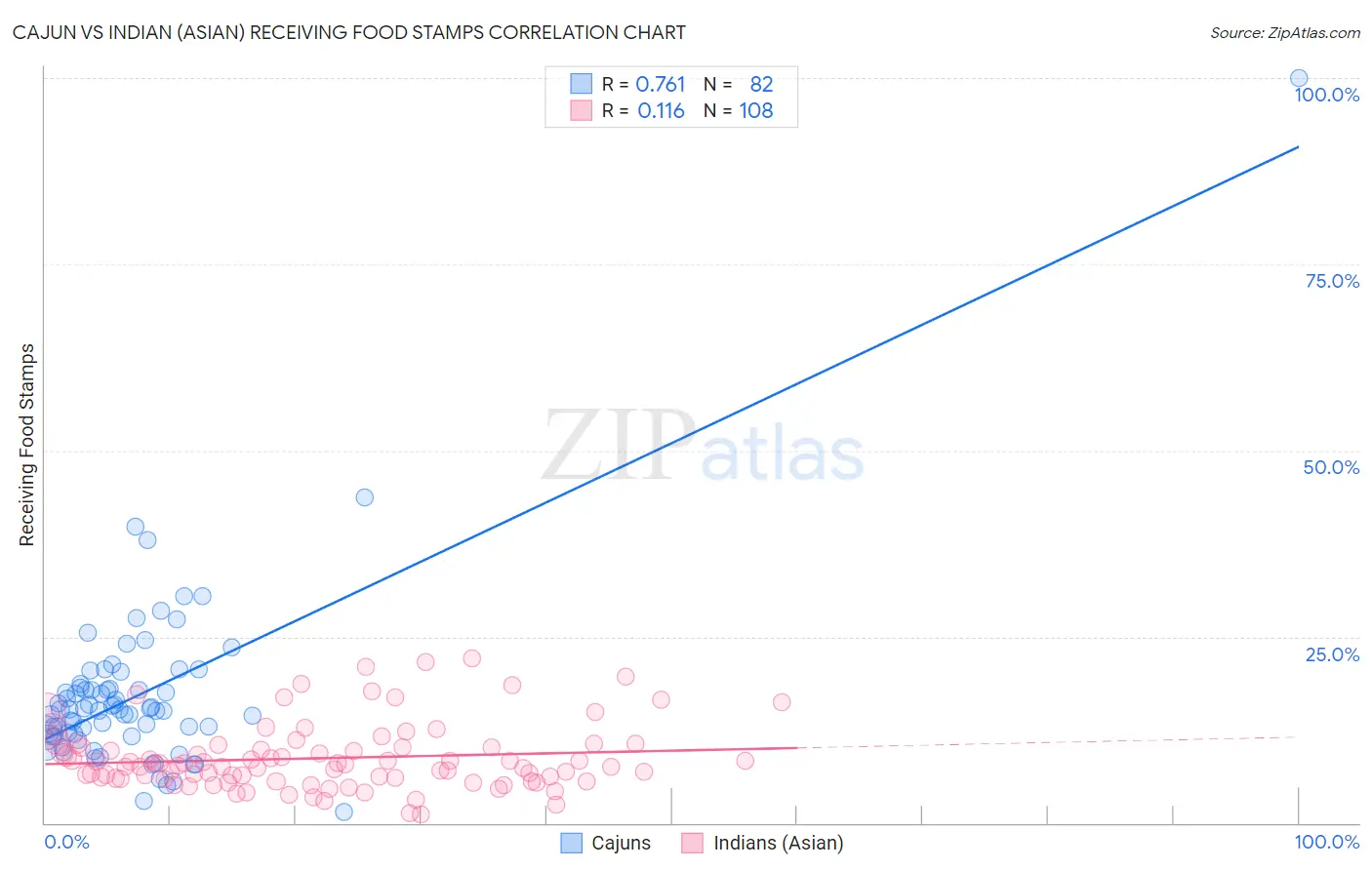Screen dimensions: 1372x870
Task: Click the 25.0% y-axis label
Action: pyautogui.click(x=1332, y=654)
